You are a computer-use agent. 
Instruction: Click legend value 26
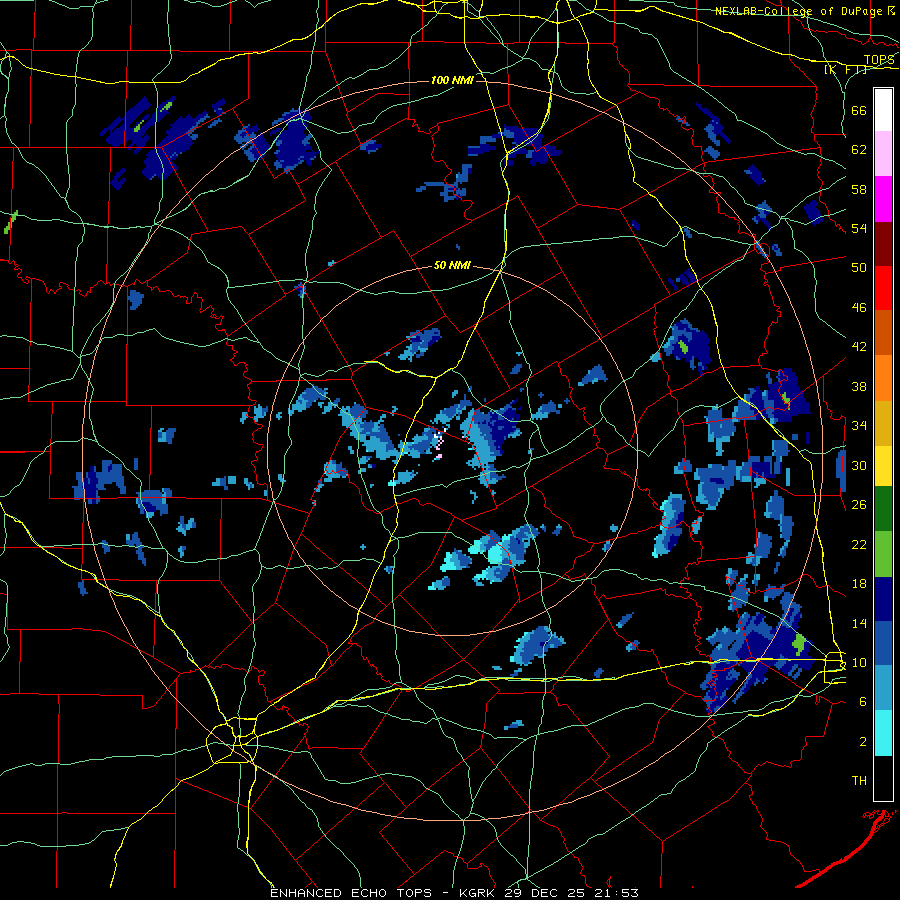point(859,505)
